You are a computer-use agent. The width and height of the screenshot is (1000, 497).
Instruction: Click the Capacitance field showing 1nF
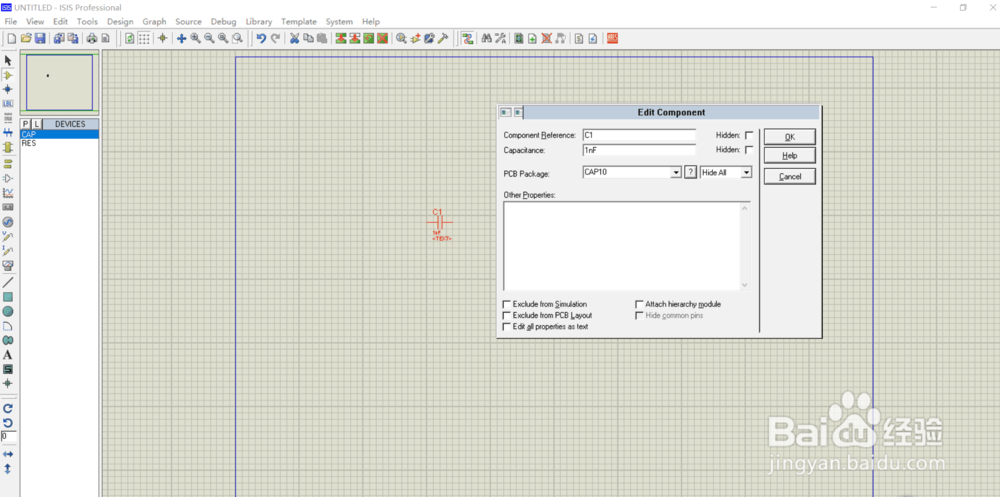pos(639,150)
